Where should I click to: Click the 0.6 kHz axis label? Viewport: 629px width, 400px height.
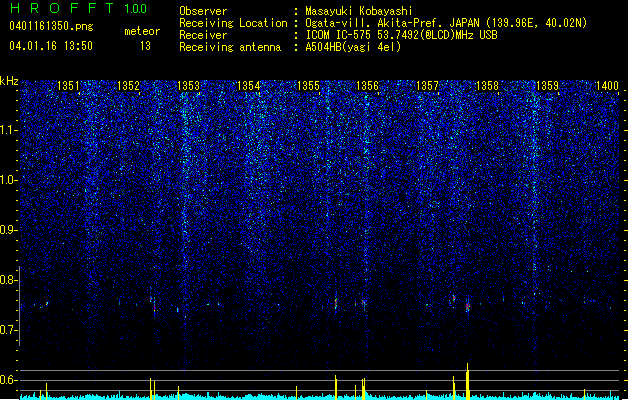(9, 380)
